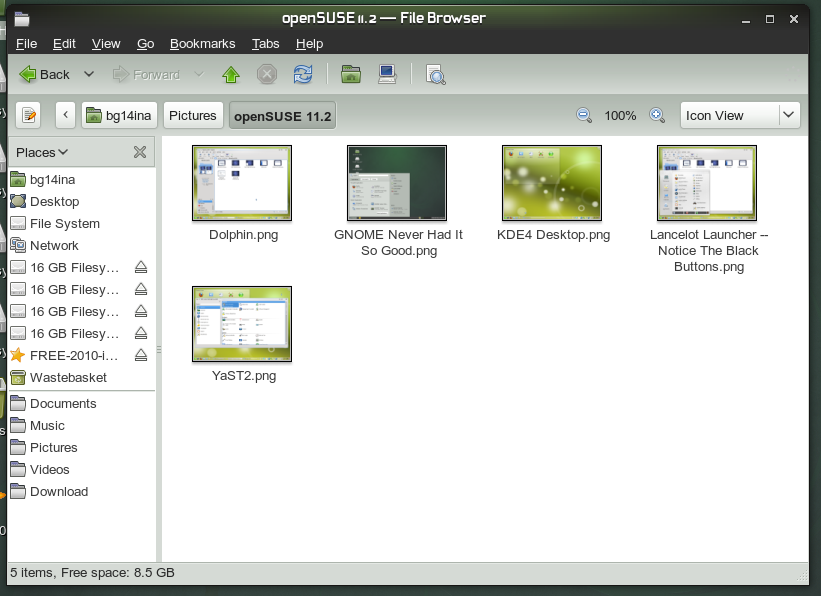
Task: Click the Computer icon in toolbar
Action: [388, 74]
